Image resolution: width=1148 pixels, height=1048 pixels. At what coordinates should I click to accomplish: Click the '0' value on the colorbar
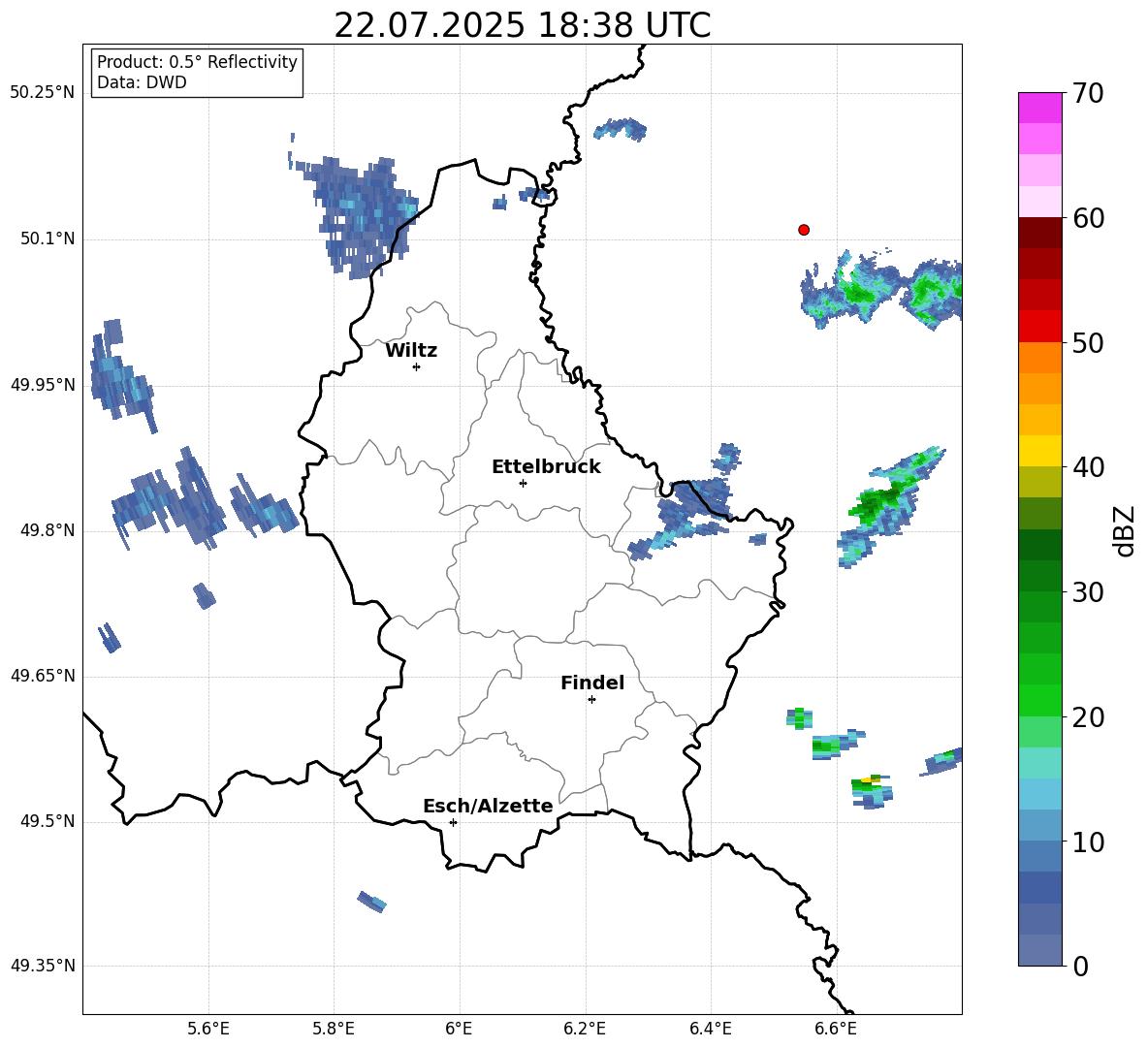tap(1081, 967)
